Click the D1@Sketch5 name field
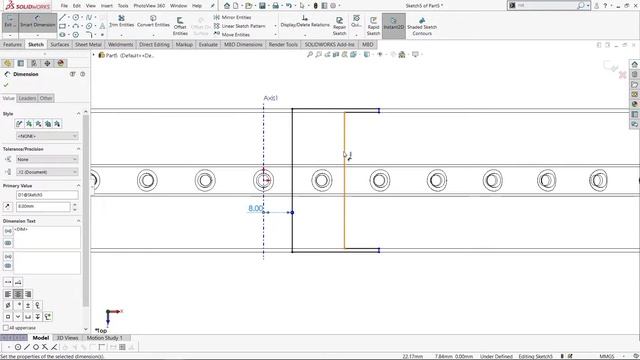640x360 pixels. point(47,195)
